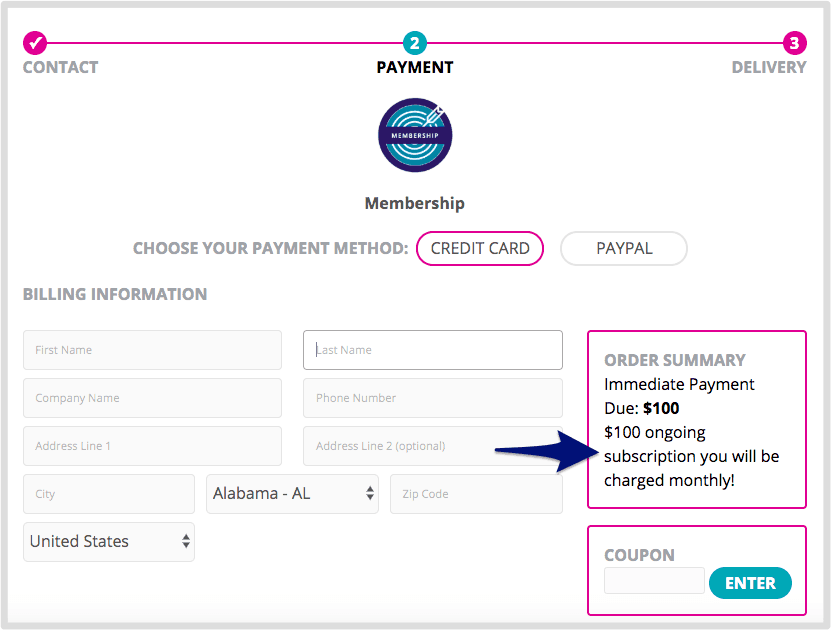Open the United States country dropdown
The image size is (831, 630).
[x=108, y=541]
